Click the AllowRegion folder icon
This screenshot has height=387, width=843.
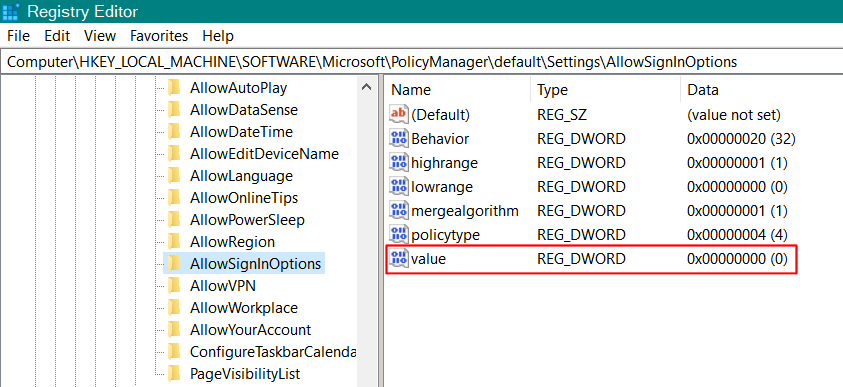point(174,242)
